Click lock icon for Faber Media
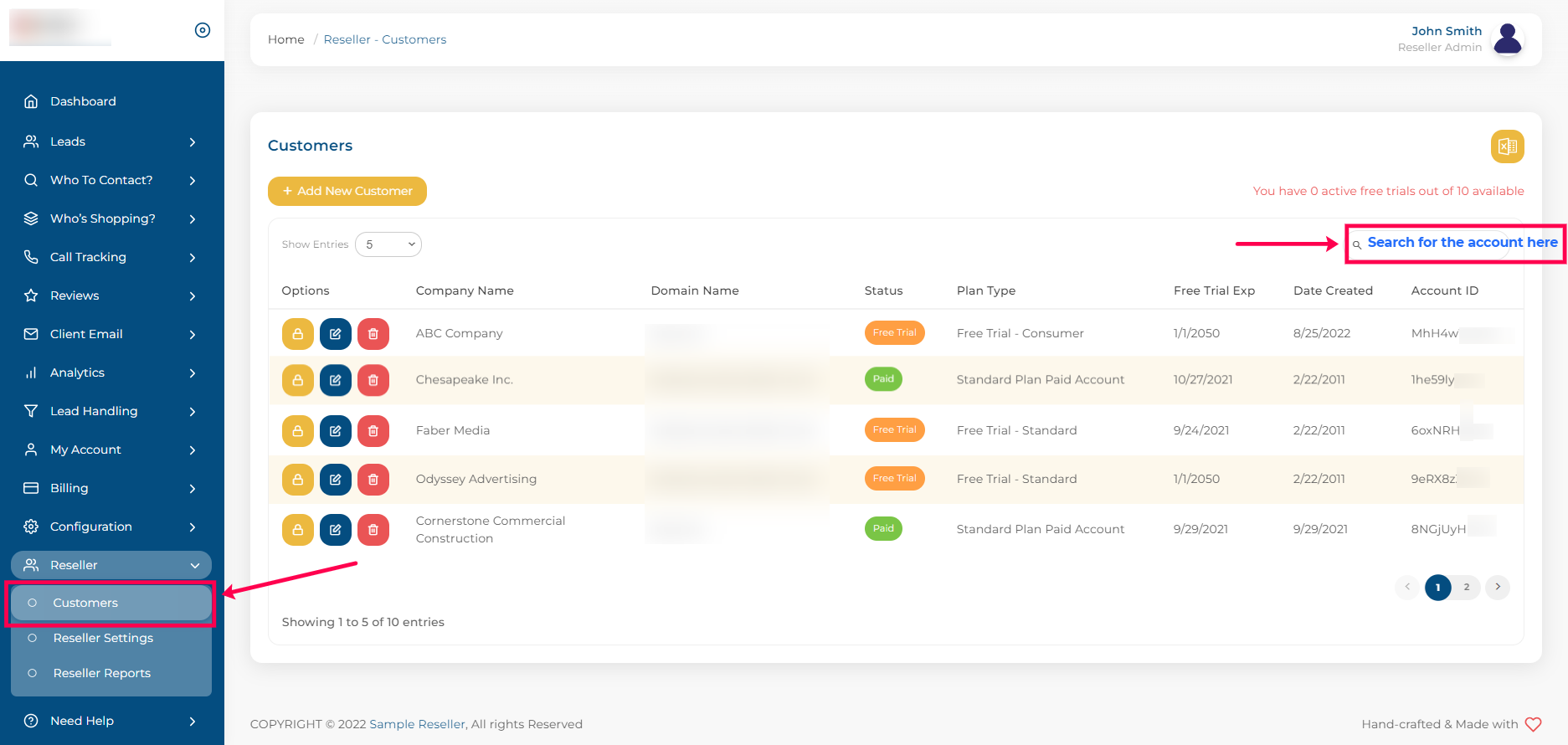The height and width of the screenshot is (745, 1568). coord(297,431)
